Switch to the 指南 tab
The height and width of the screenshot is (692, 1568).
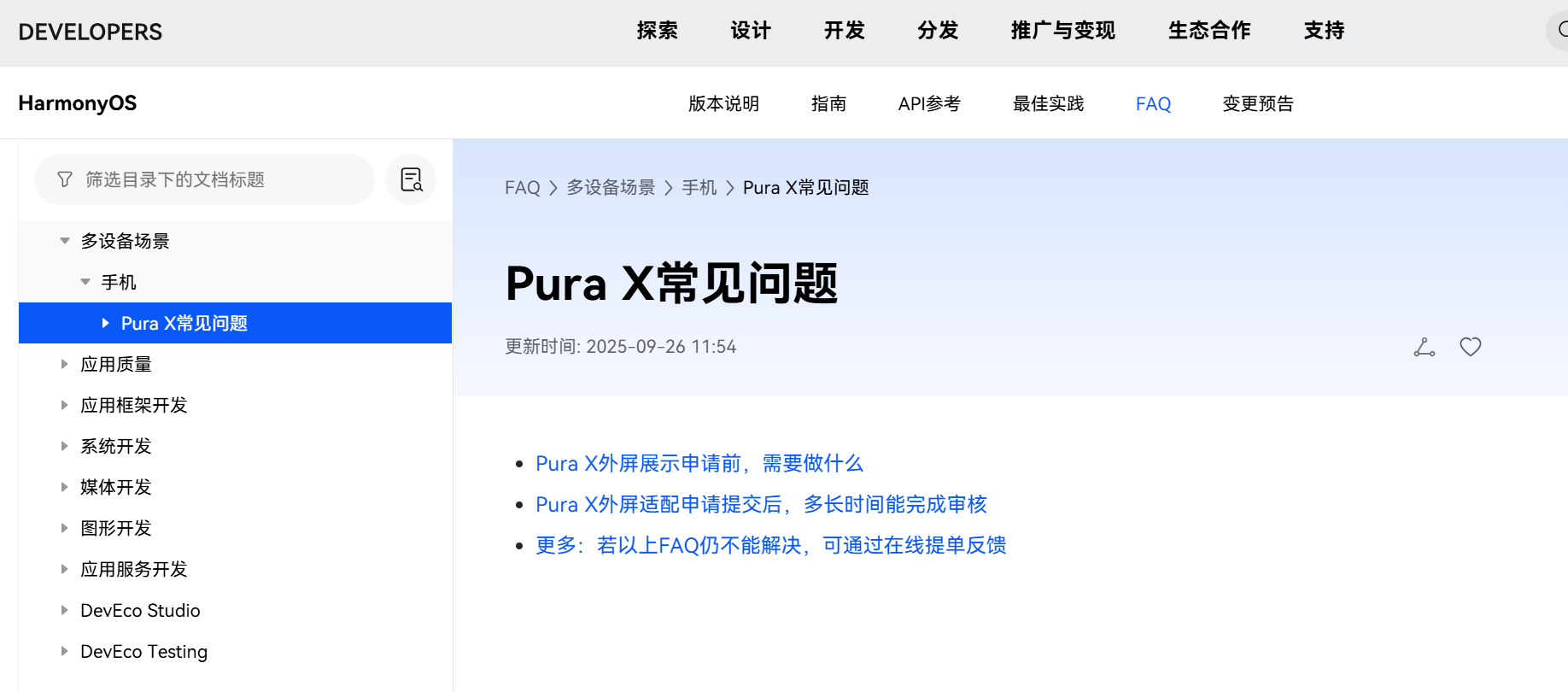tap(828, 103)
